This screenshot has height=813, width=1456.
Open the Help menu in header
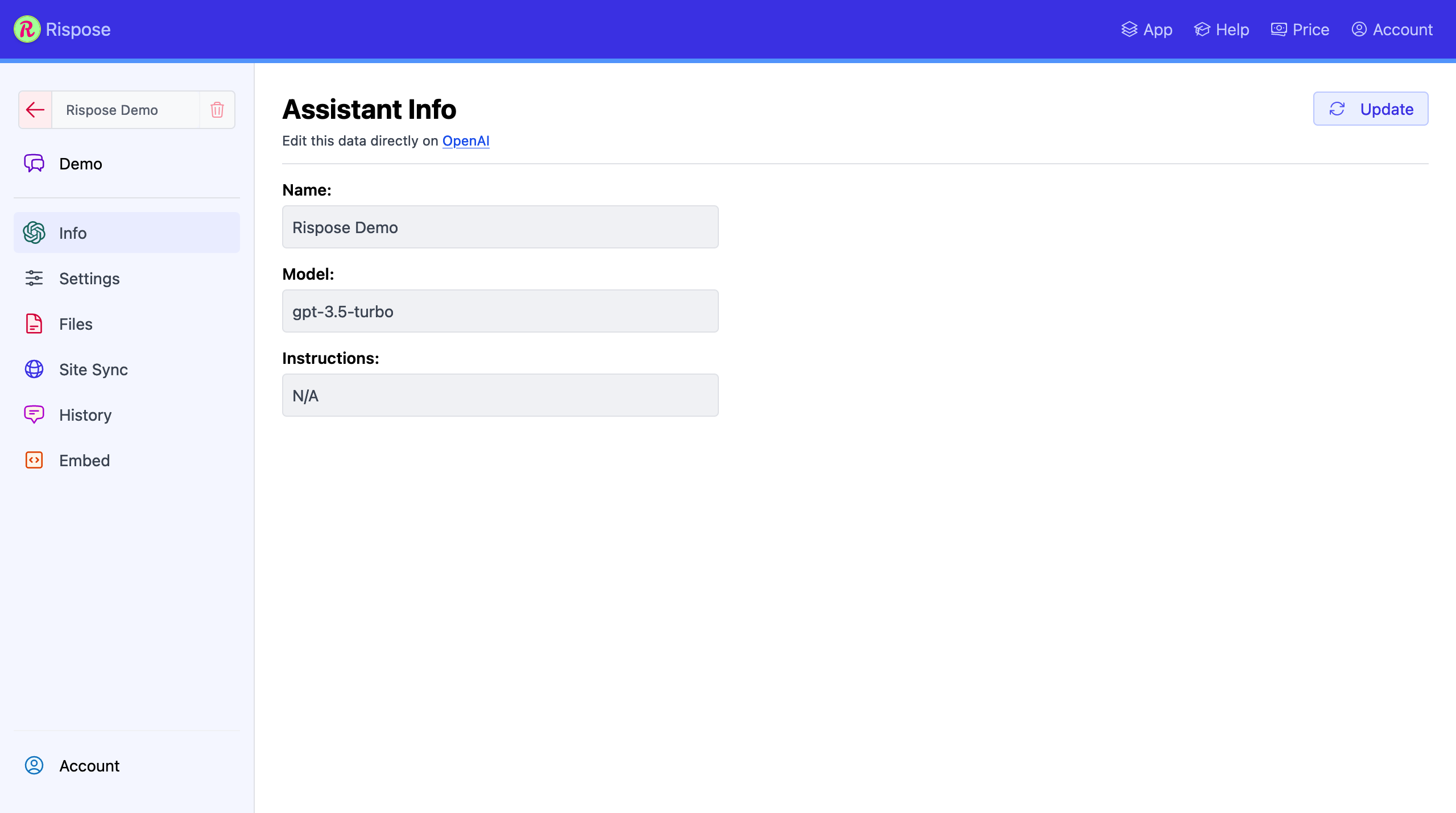coord(1222,30)
